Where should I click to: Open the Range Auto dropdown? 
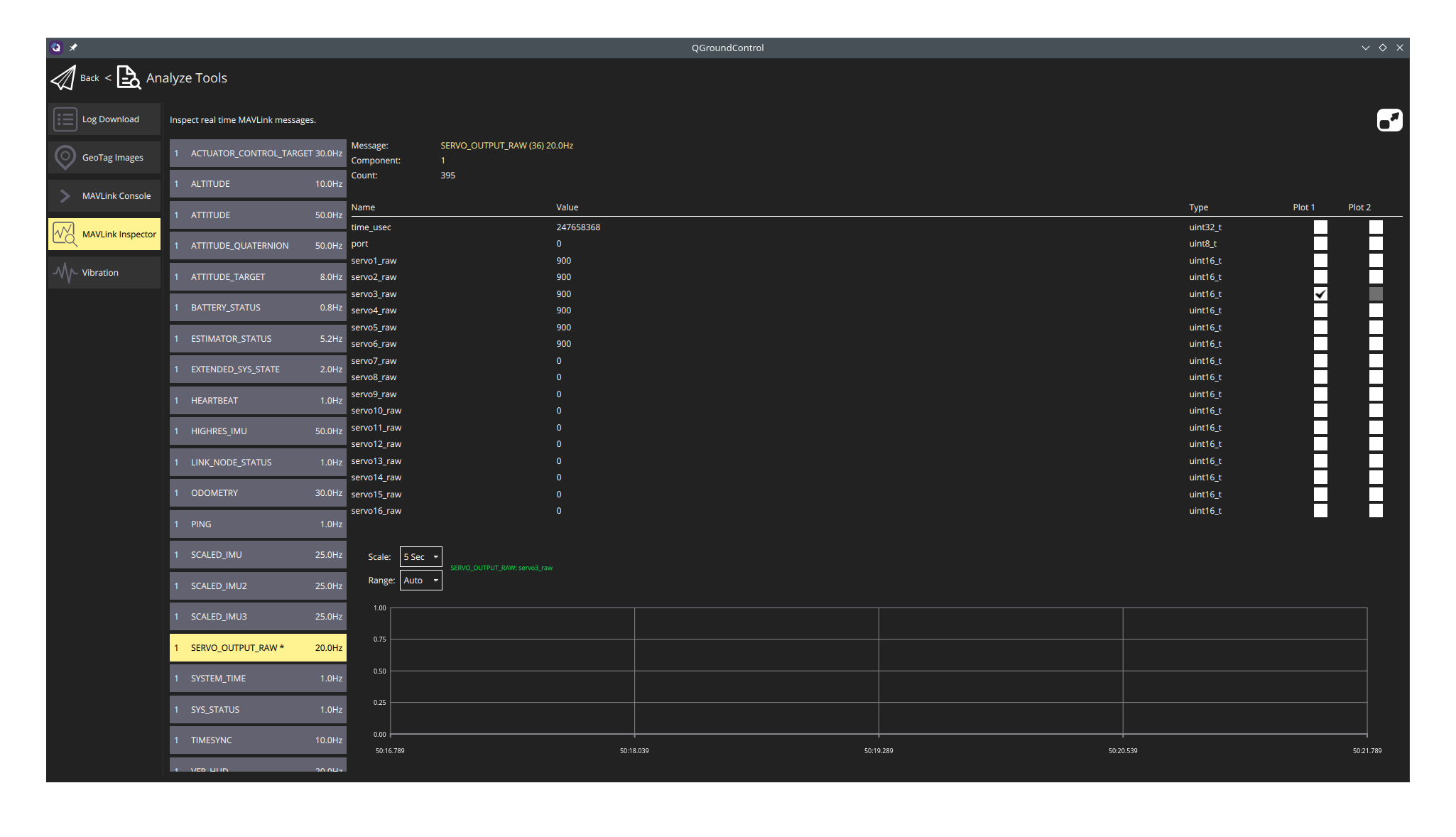(x=420, y=580)
